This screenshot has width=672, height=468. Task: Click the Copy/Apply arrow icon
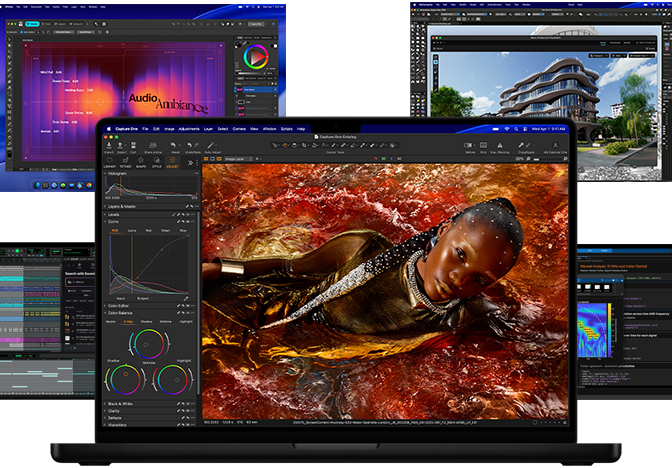[521, 145]
